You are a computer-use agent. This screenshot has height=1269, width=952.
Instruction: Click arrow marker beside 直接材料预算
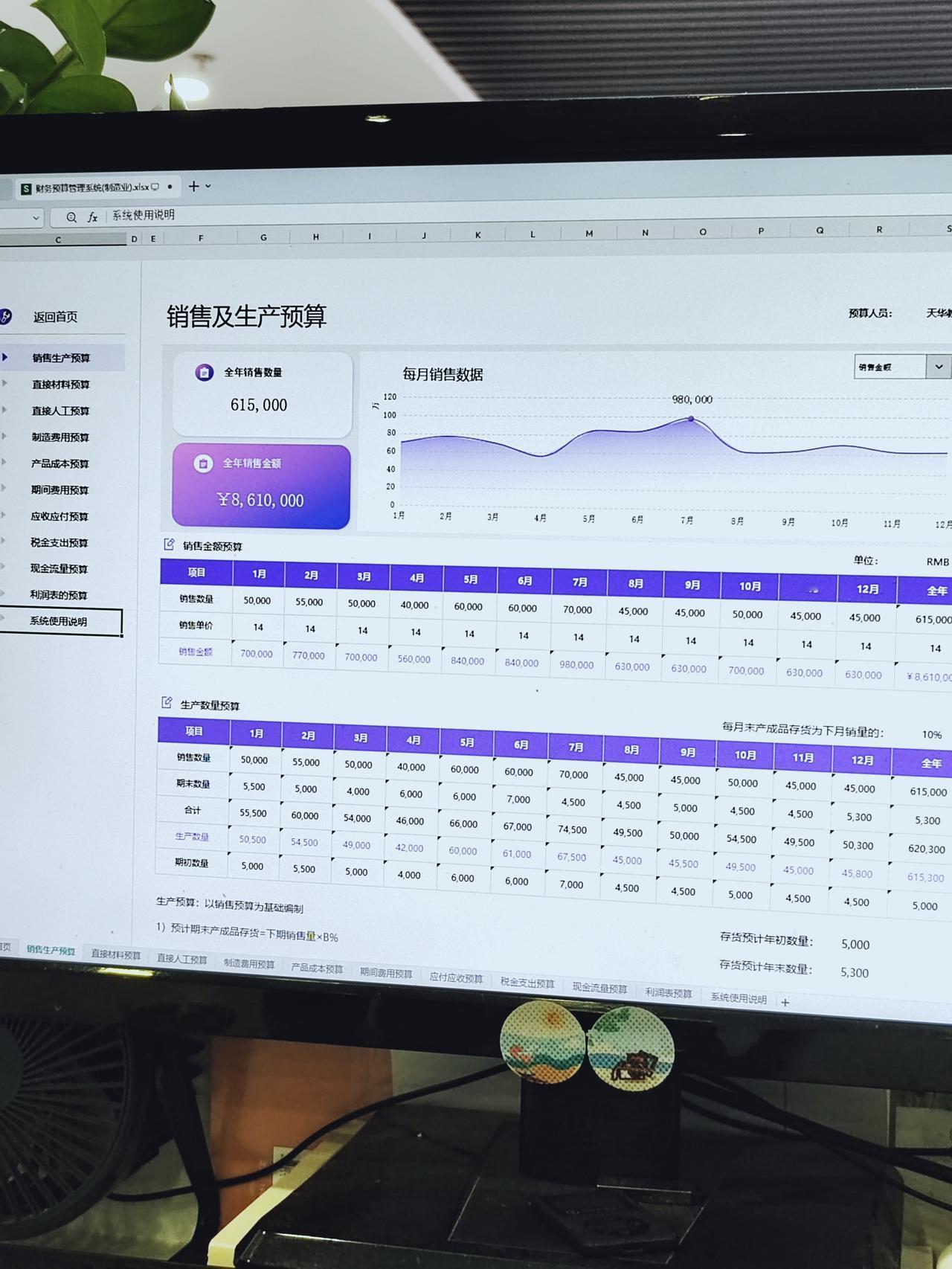4,384
